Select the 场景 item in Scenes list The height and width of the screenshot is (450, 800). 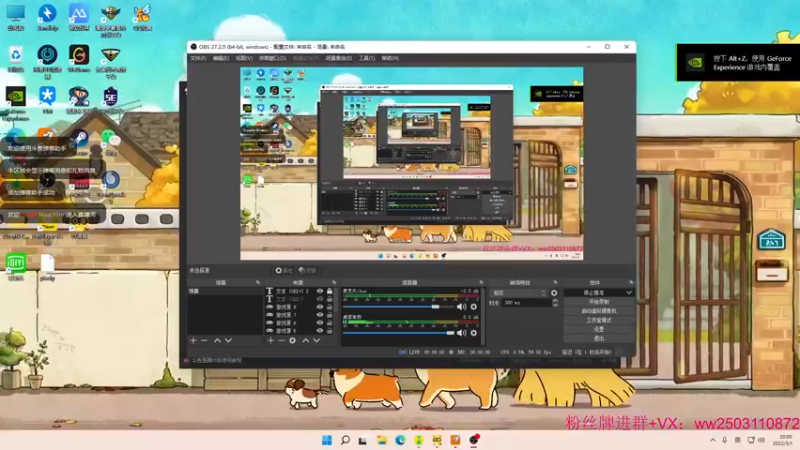pos(224,291)
